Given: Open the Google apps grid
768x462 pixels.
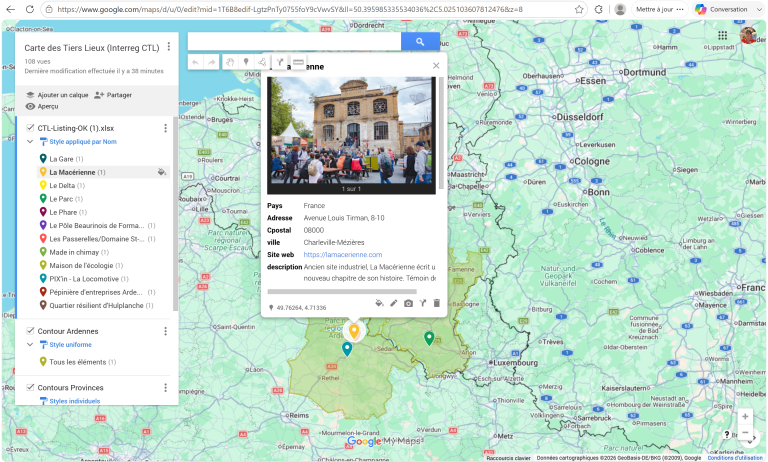Looking at the screenshot, I should click(722, 35).
